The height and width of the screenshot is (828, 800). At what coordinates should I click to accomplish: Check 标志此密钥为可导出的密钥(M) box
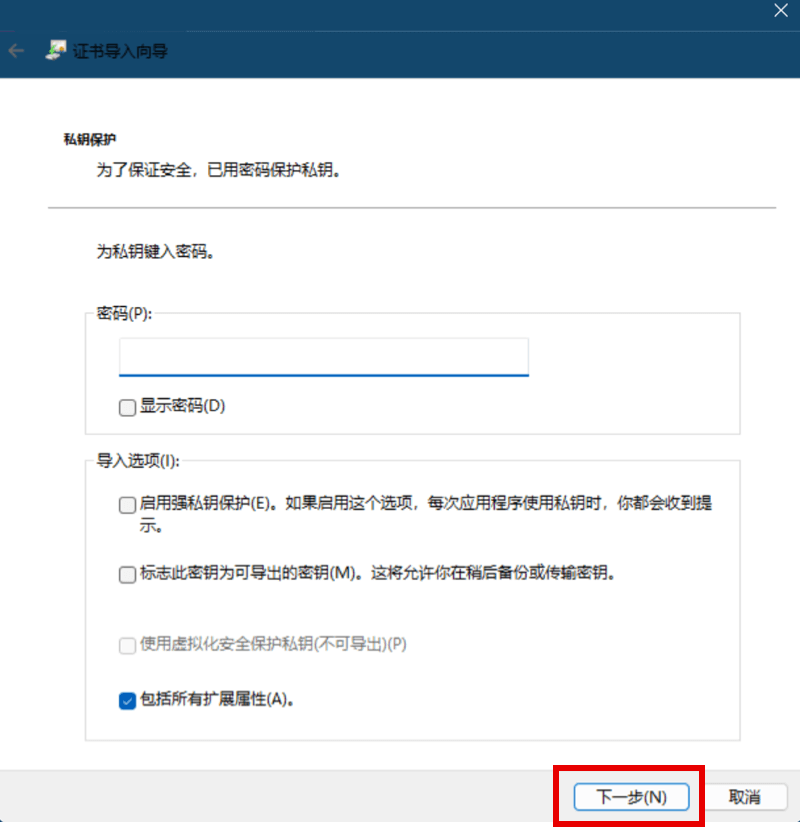tap(127, 574)
